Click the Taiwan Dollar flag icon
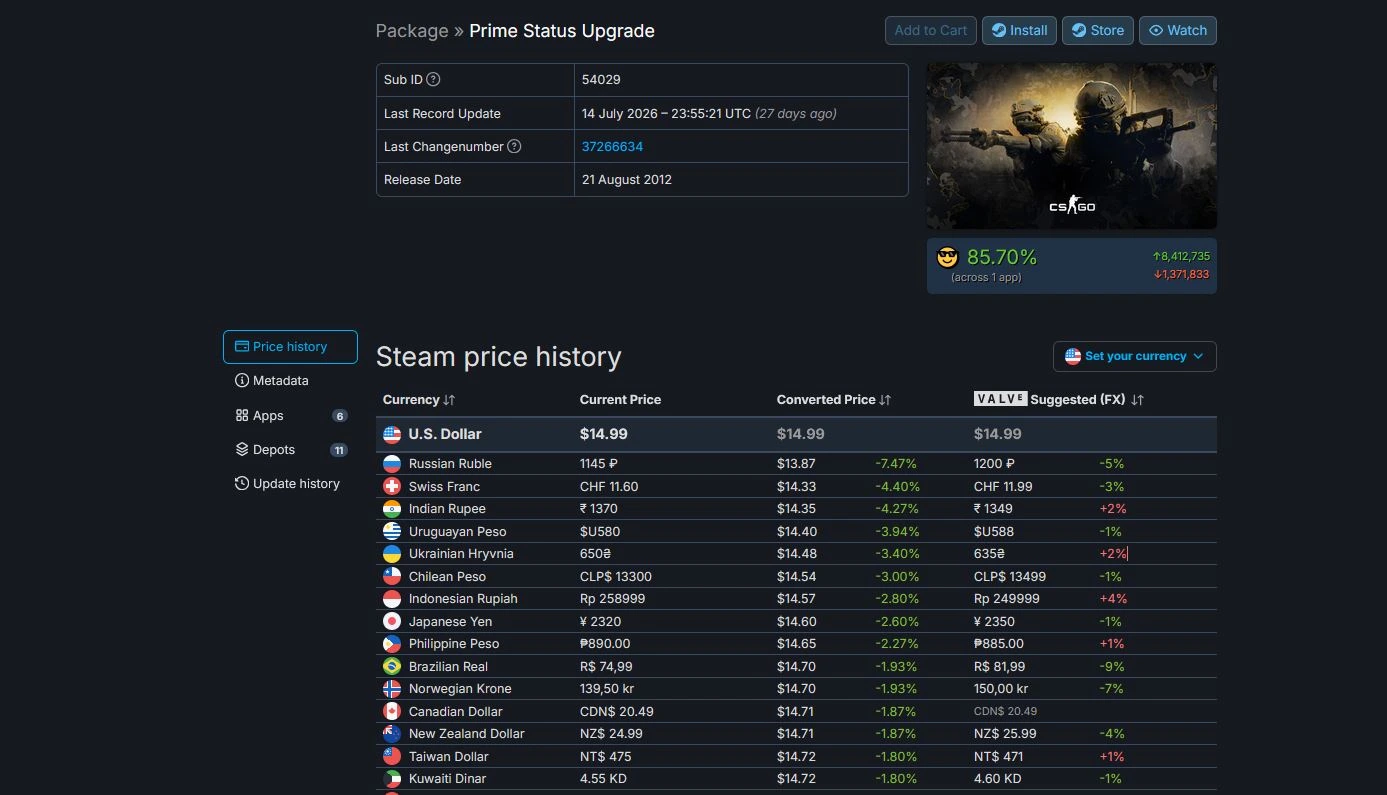The height and width of the screenshot is (795, 1387). coord(392,756)
